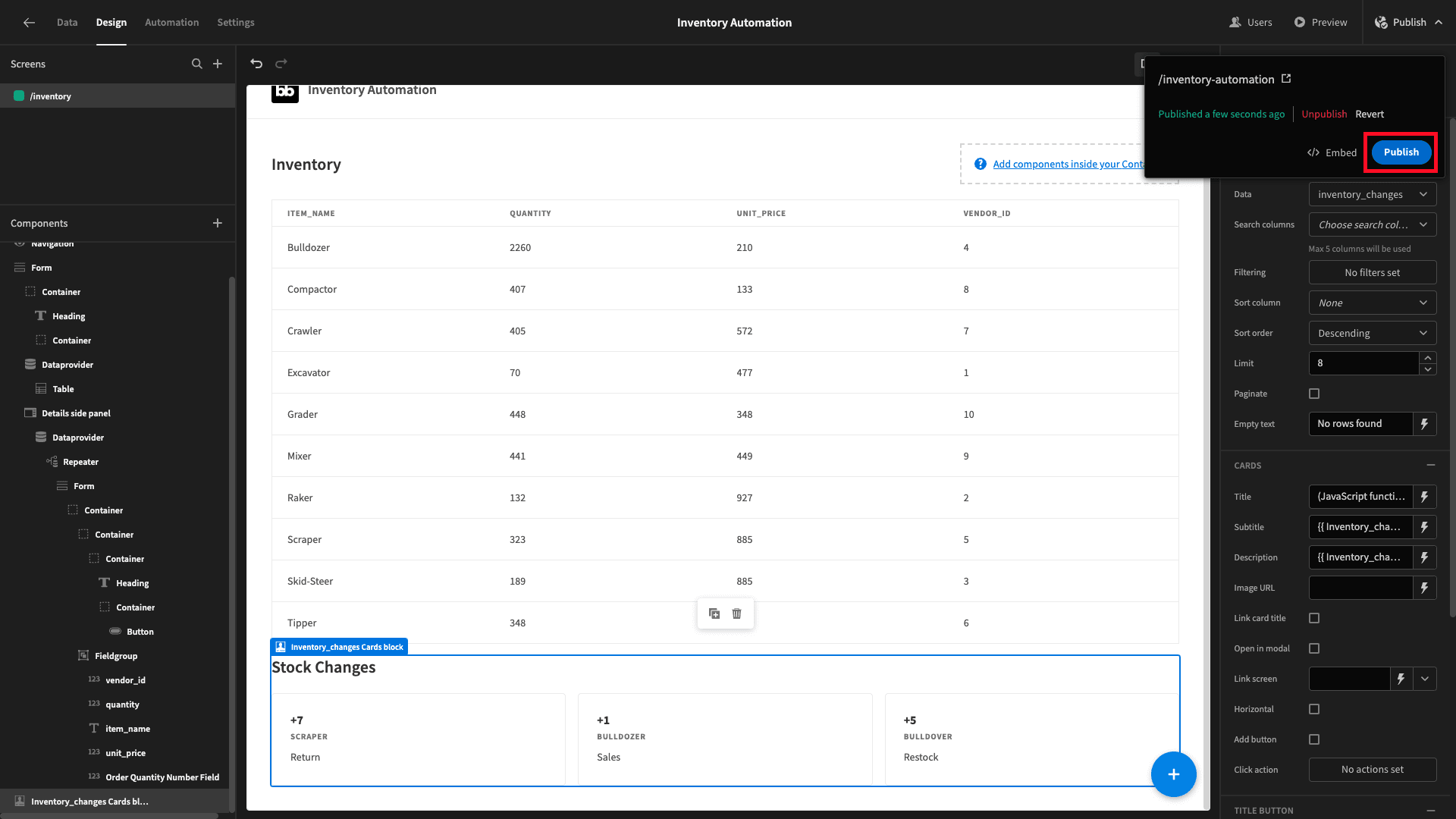Select the Inventory_changes Cards block tree item
Viewport: 1456px width, 819px height.
click(115, 802)
